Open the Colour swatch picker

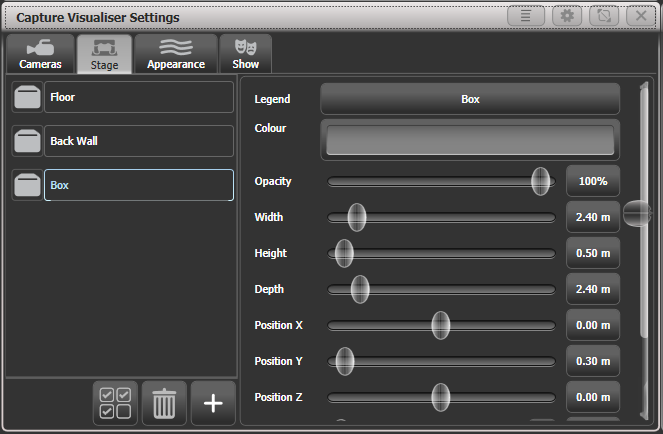[470, 140]
